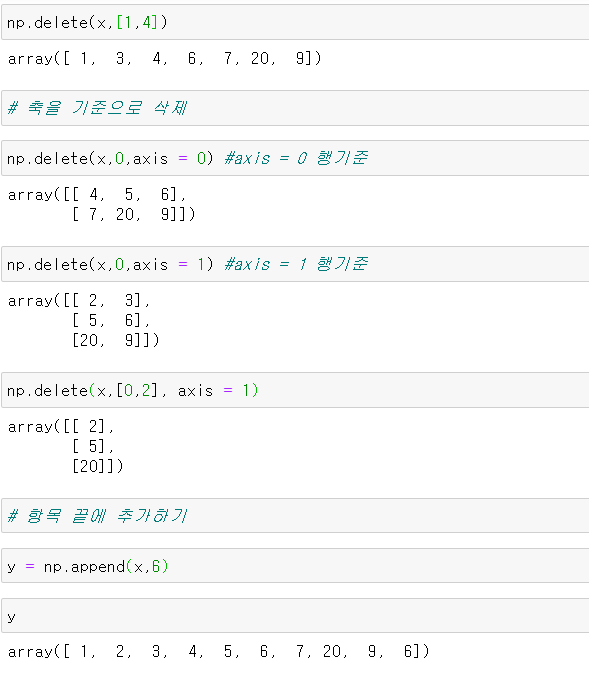Select output array([ 1, 3, 4, 6, 7, 20, 9])
This screenshot has width=589, height=678.
pyautogui.click(x=164, y=58)
